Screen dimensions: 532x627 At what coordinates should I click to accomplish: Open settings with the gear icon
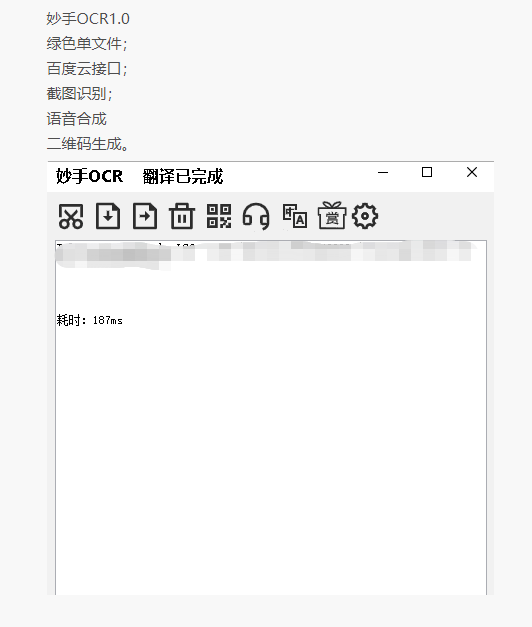365,216
